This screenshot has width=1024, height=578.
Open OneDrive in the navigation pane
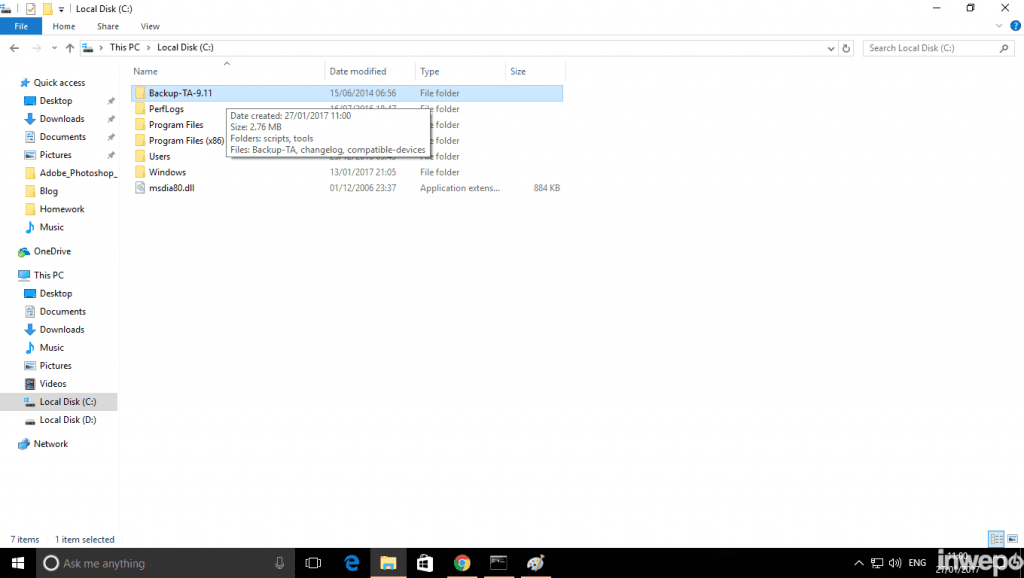point(52,251)
